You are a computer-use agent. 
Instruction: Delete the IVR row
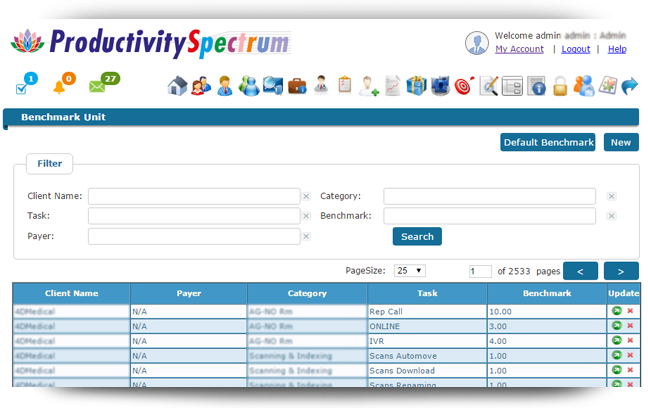click(x=630, y=341)
